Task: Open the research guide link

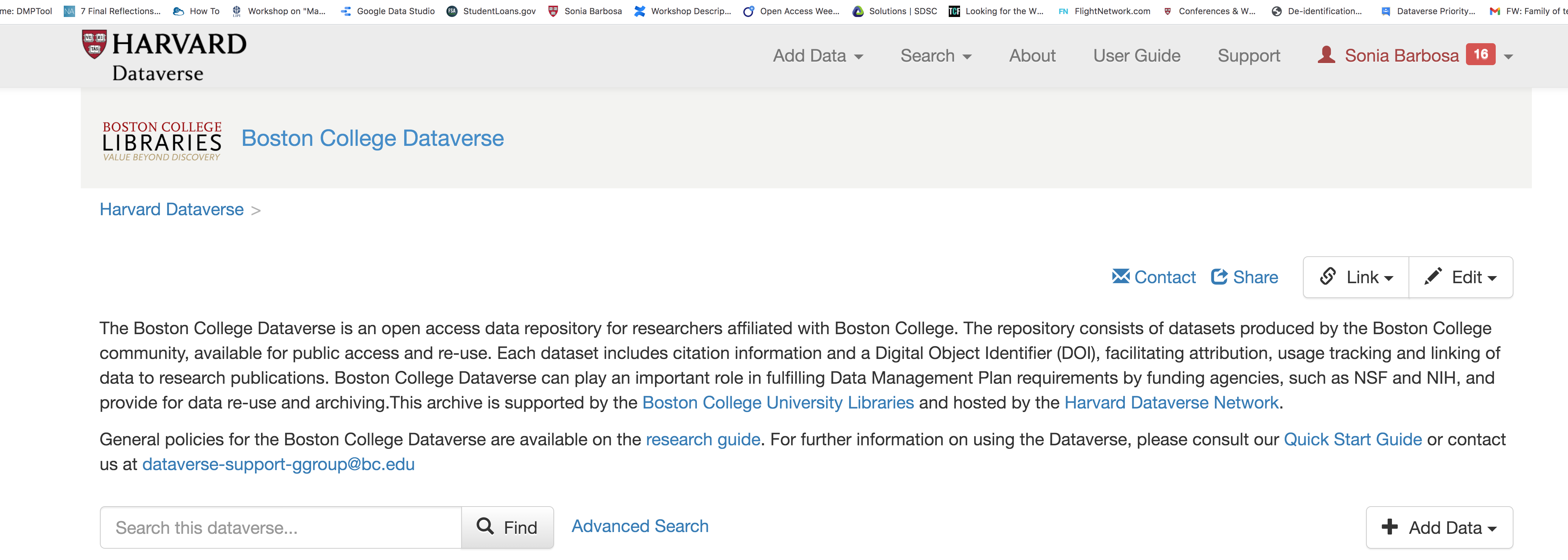Action: coord(703,440)
